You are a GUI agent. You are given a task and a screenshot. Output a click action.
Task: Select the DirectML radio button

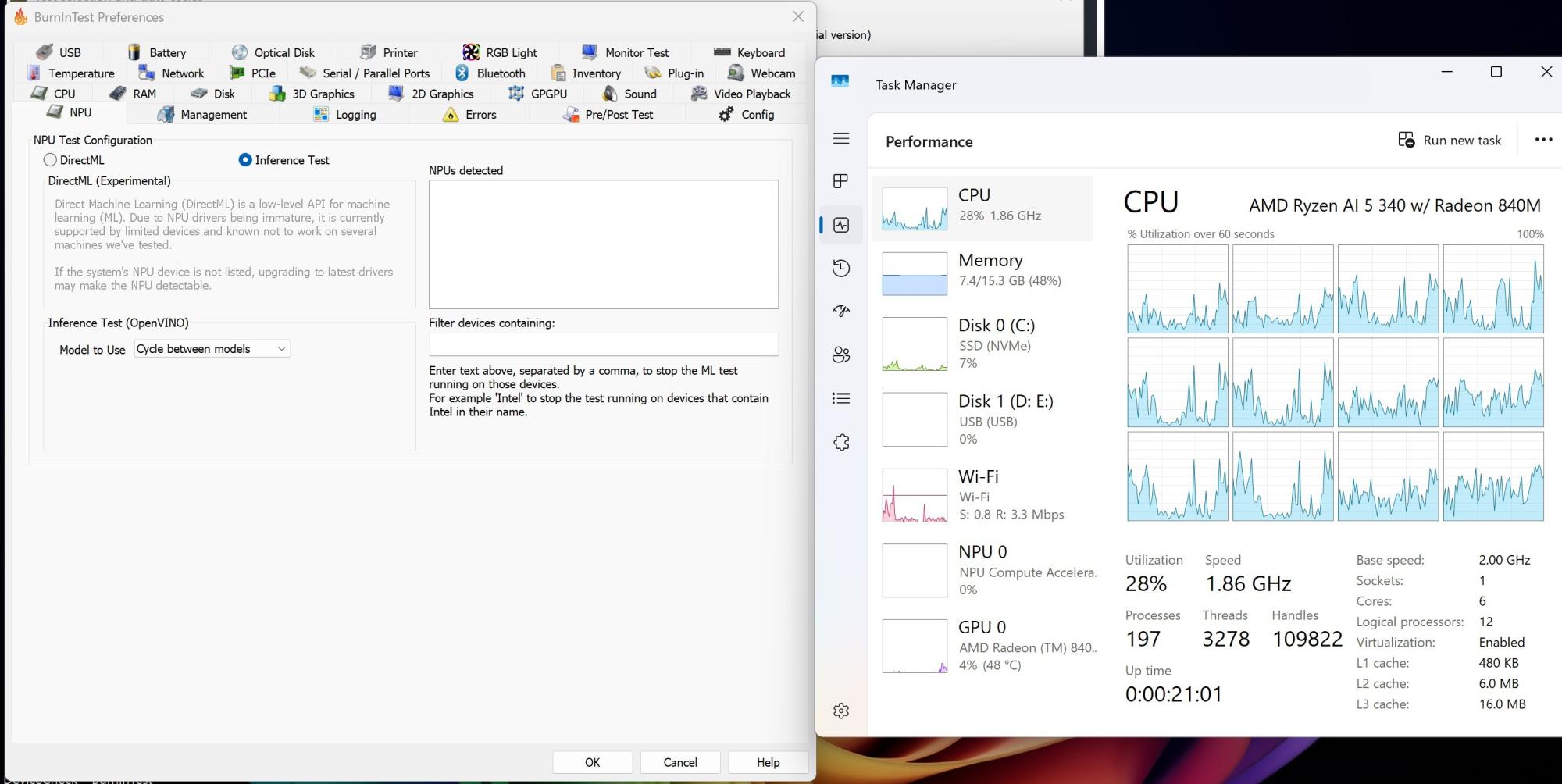[50, 160]
